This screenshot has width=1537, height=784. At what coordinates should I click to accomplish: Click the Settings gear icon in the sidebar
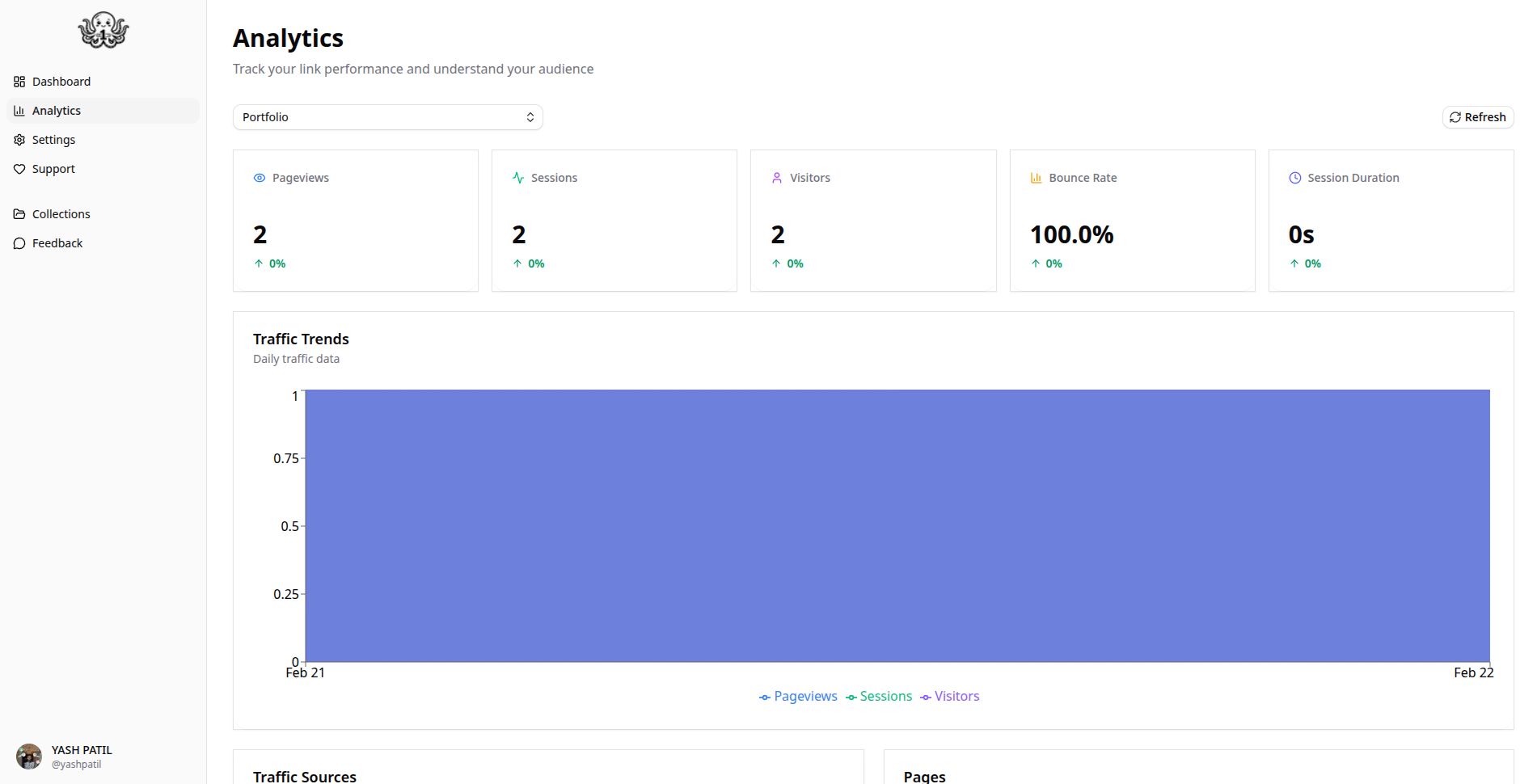coord(19,140)
